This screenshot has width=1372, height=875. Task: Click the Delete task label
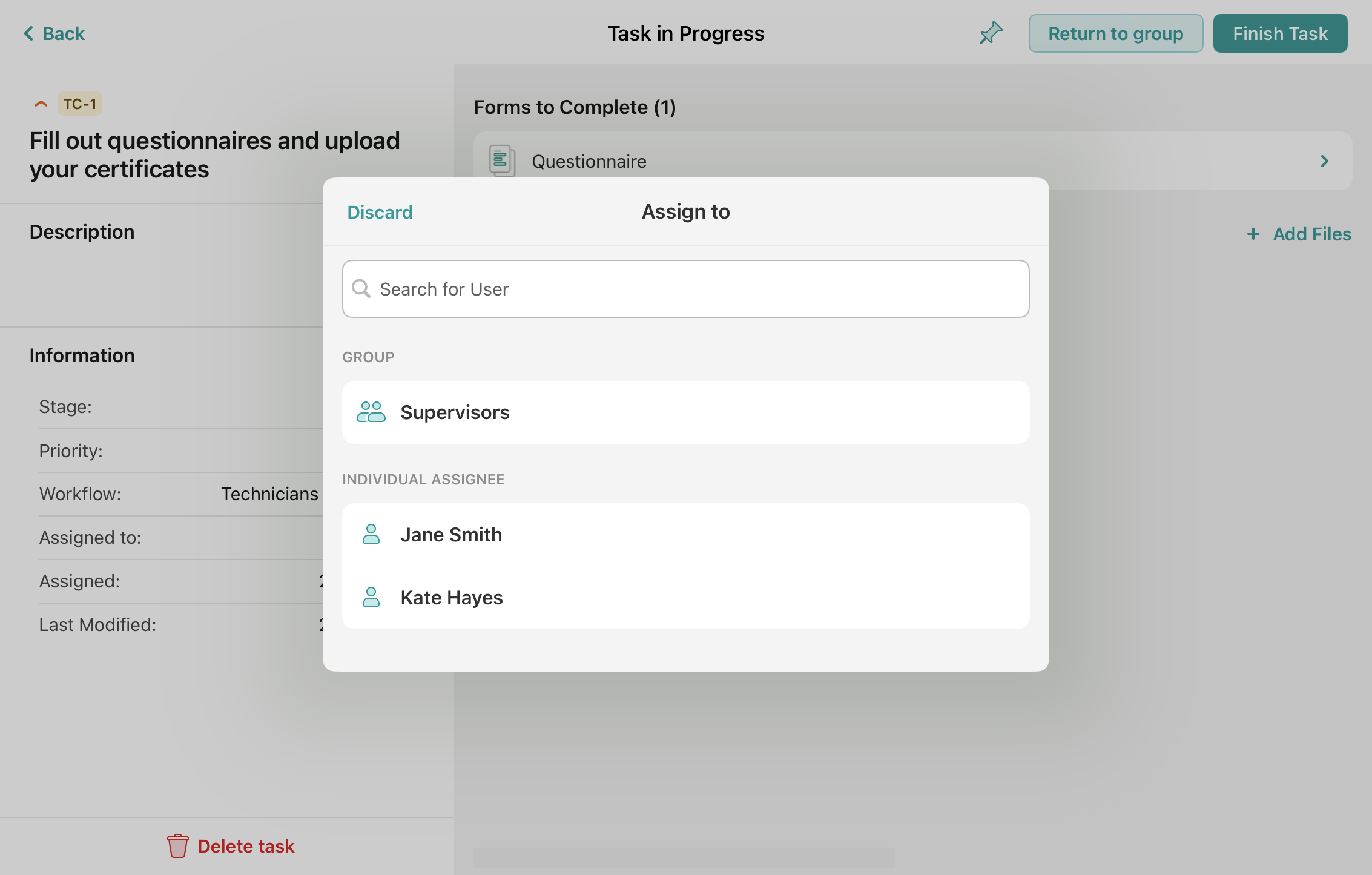coord(246,846)
